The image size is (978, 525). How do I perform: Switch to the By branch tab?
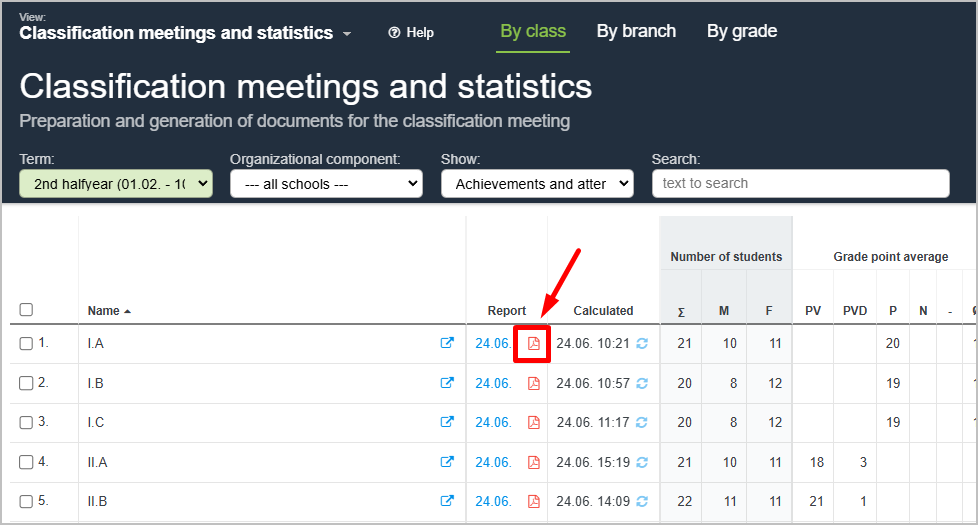click(636, 31)
